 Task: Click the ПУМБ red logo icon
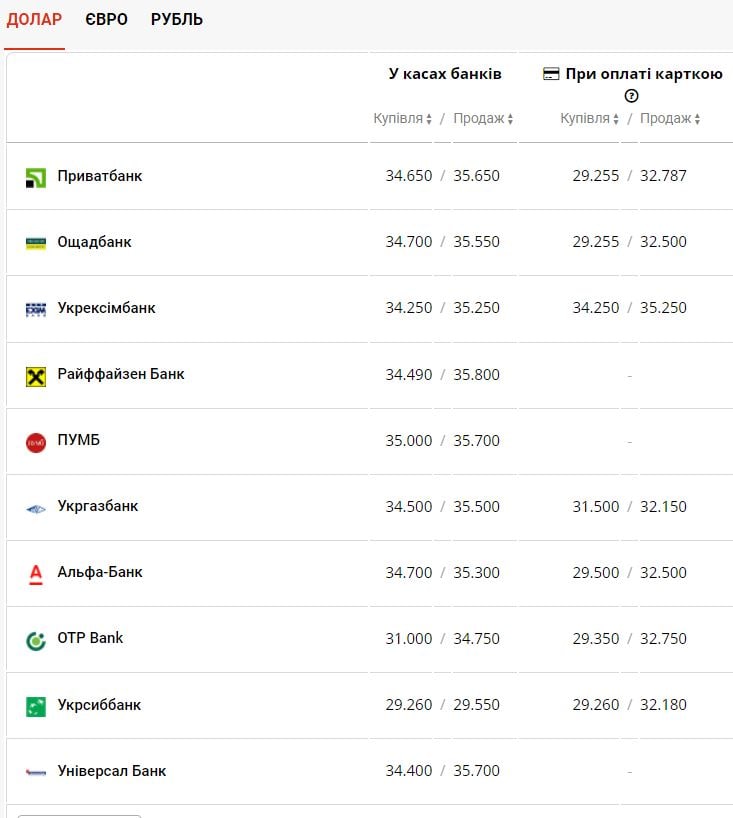[36, 442]
